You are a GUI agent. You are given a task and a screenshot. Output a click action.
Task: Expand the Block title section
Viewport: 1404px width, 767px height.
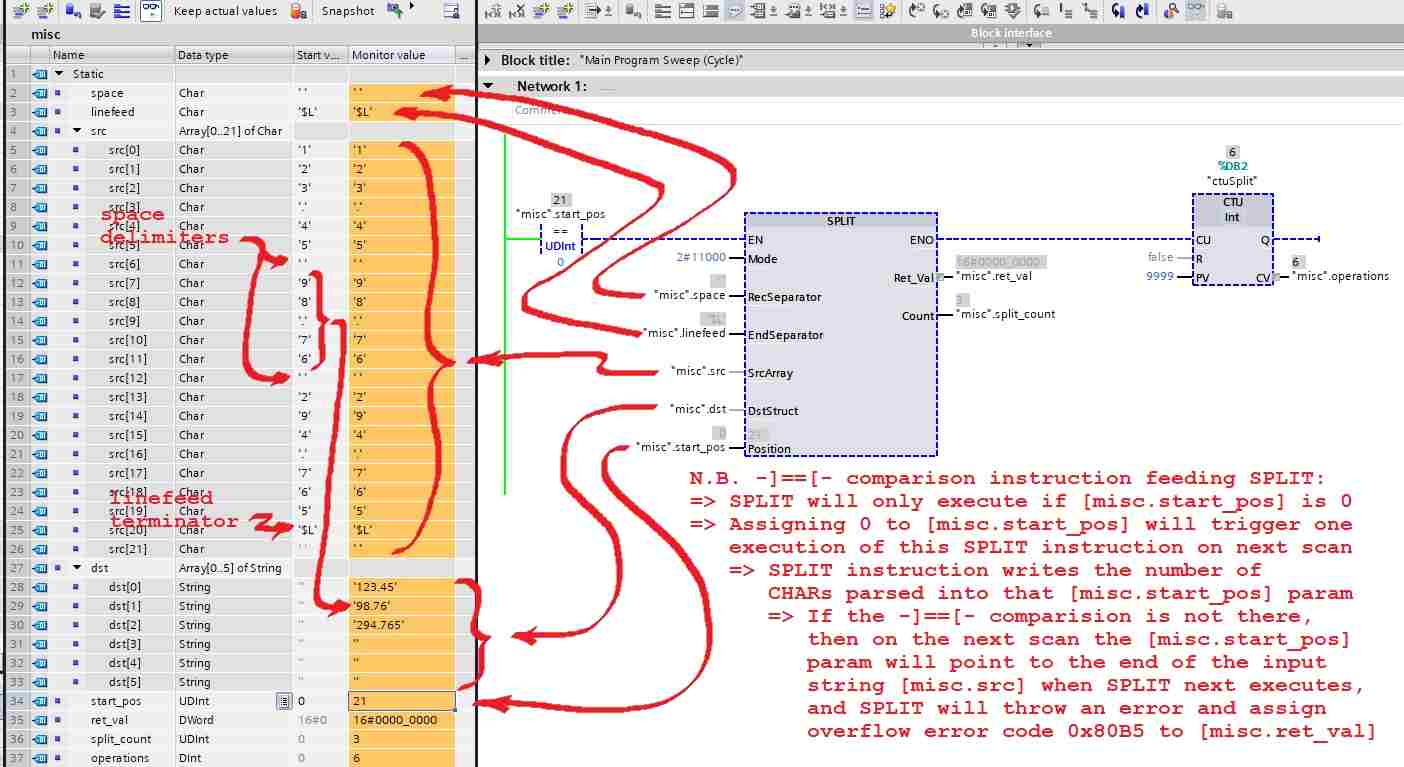[x=488, y=60]
